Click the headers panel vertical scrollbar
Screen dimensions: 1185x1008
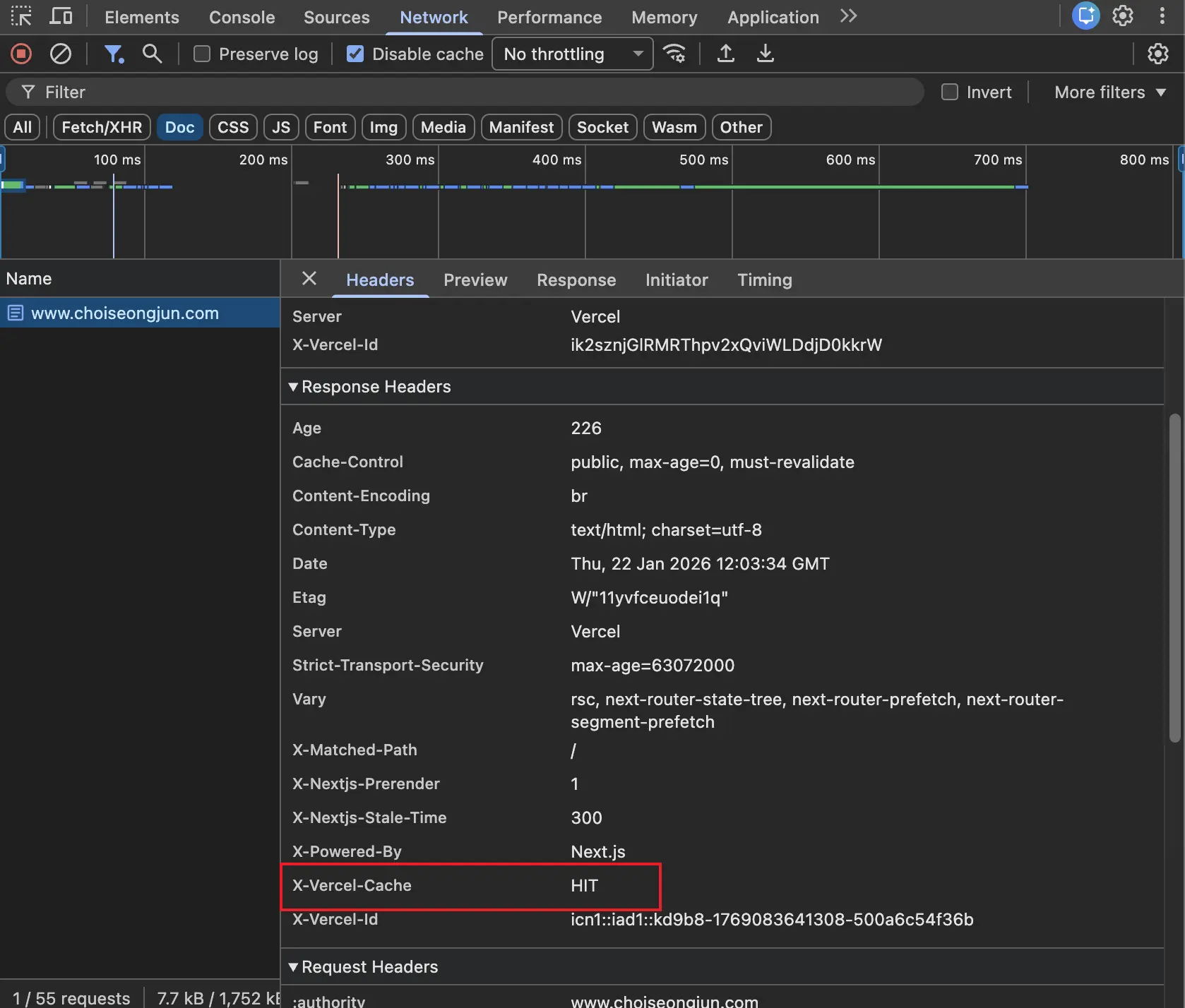[x=1174, y=577]
